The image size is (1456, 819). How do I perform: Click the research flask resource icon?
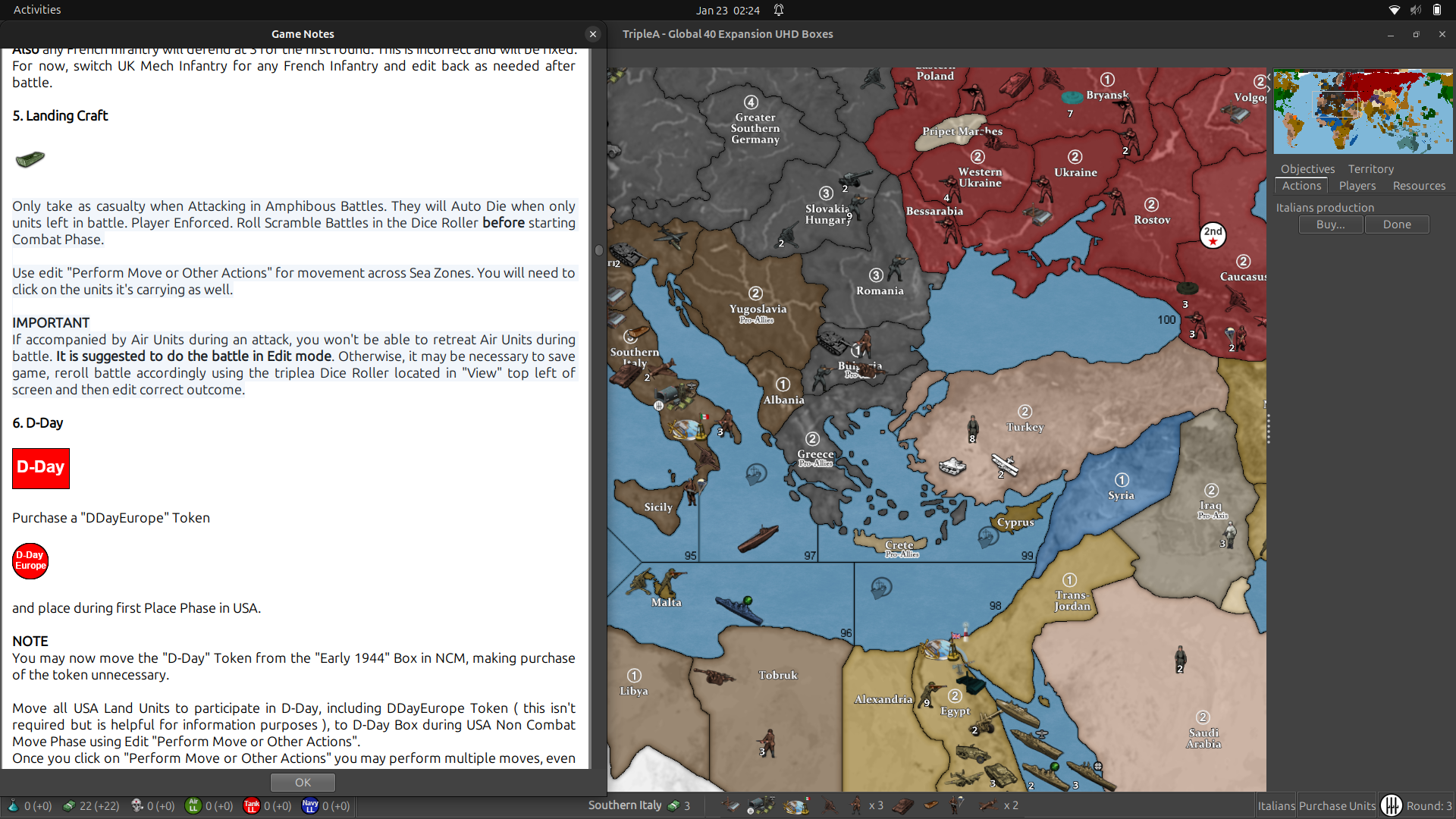[x=13, y=806]
